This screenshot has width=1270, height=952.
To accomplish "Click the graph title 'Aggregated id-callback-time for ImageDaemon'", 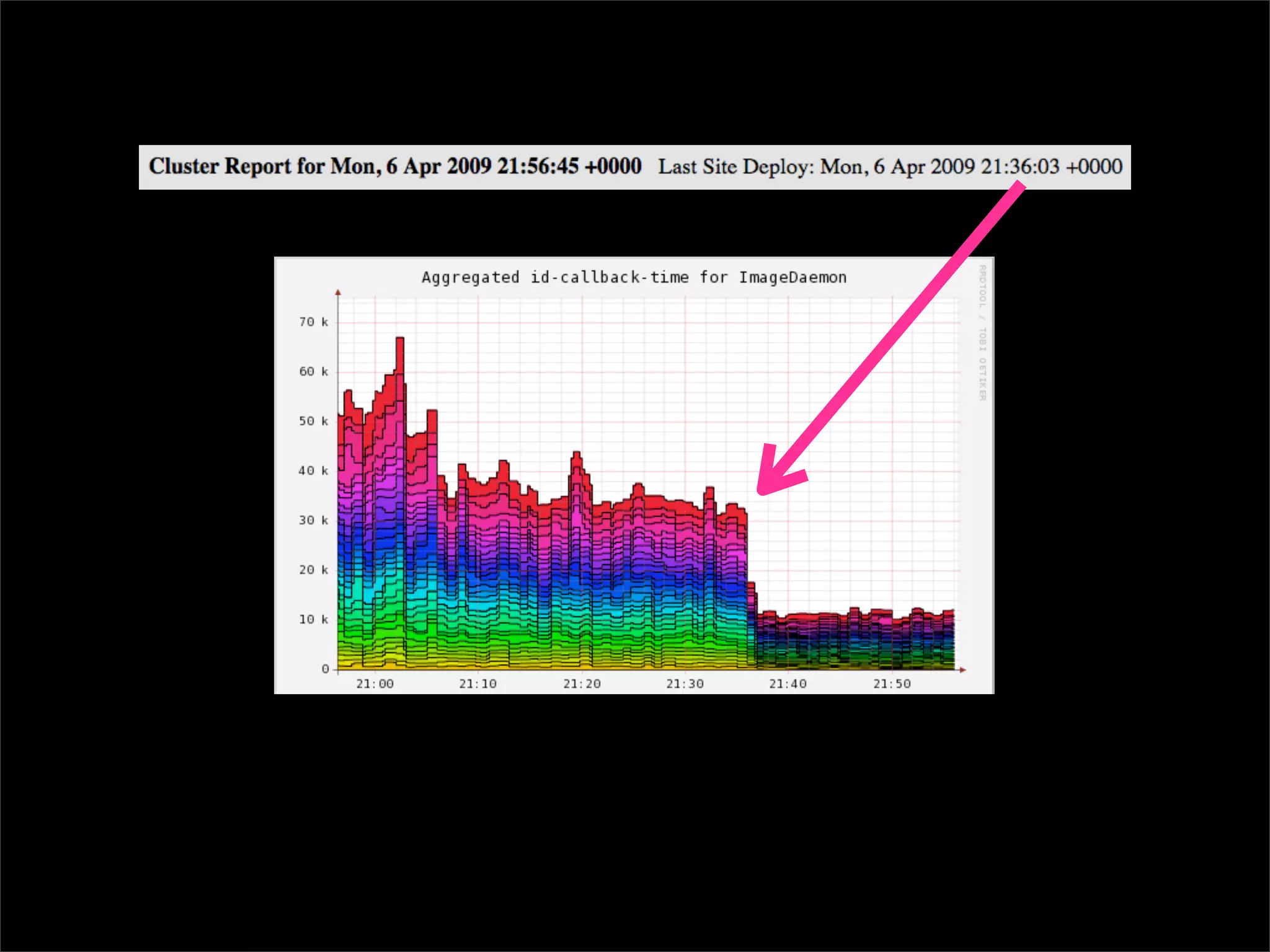I will [x=634, y=278].
